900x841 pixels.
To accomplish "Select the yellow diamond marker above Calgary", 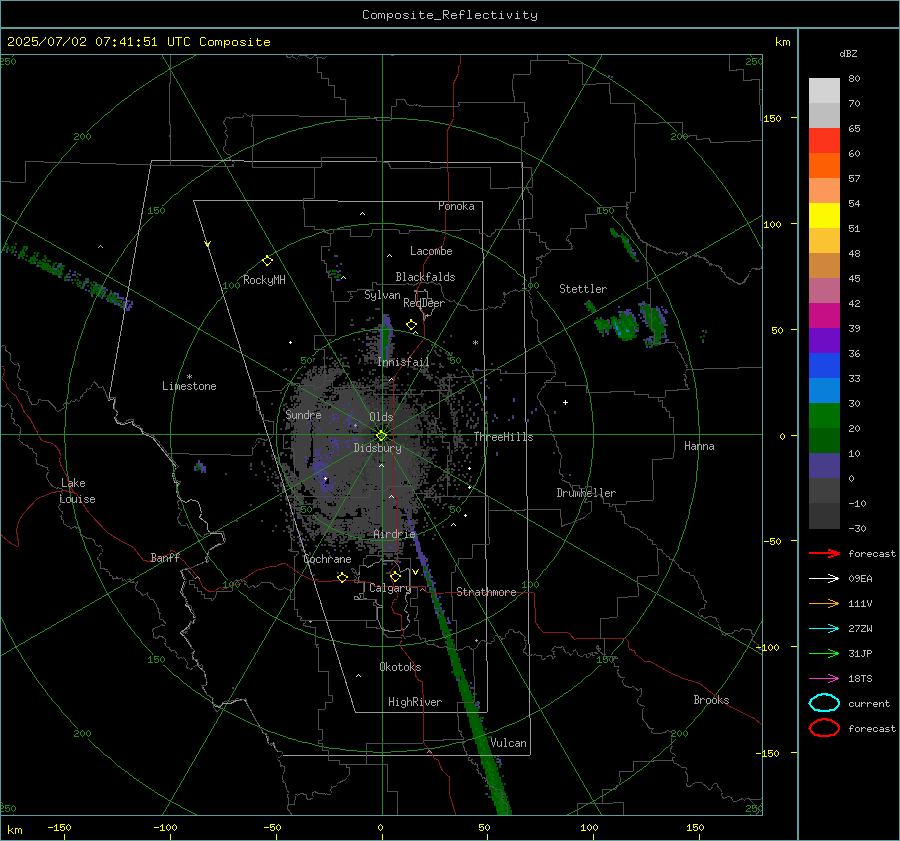I will click(x=395, y=576).
